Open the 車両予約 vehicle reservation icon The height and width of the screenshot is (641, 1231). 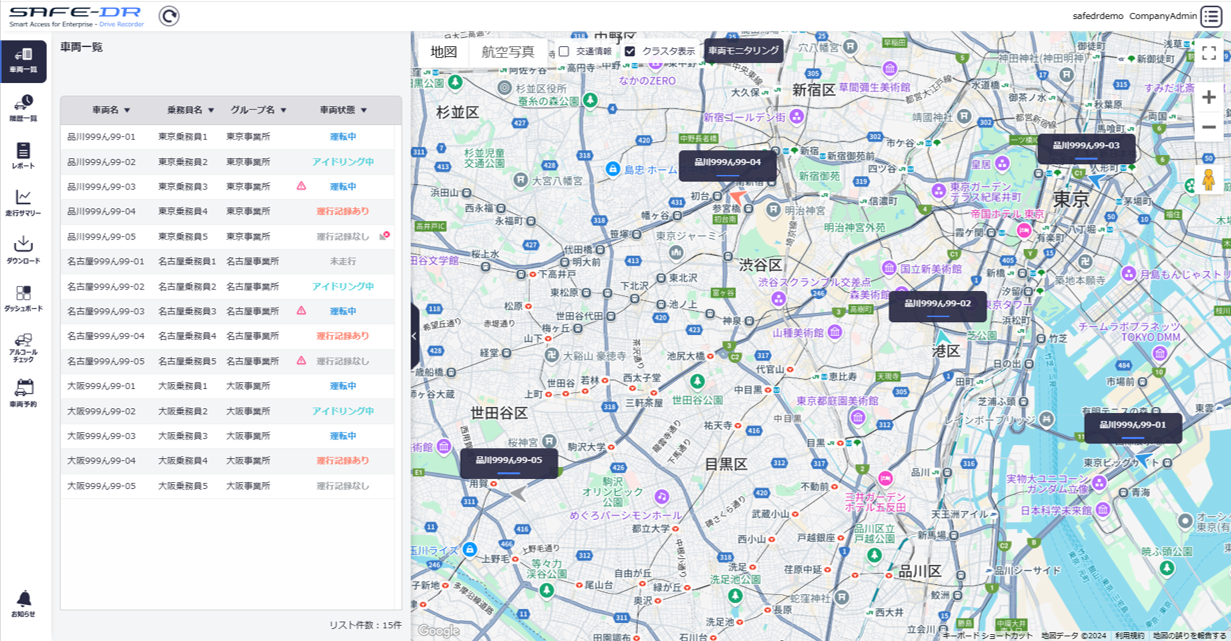click(24, 393)
